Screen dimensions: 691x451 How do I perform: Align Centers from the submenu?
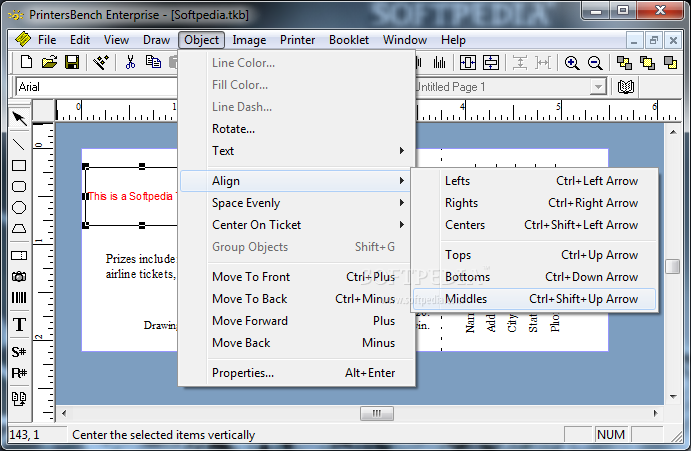pyautogui.click(x=535, y=225)
